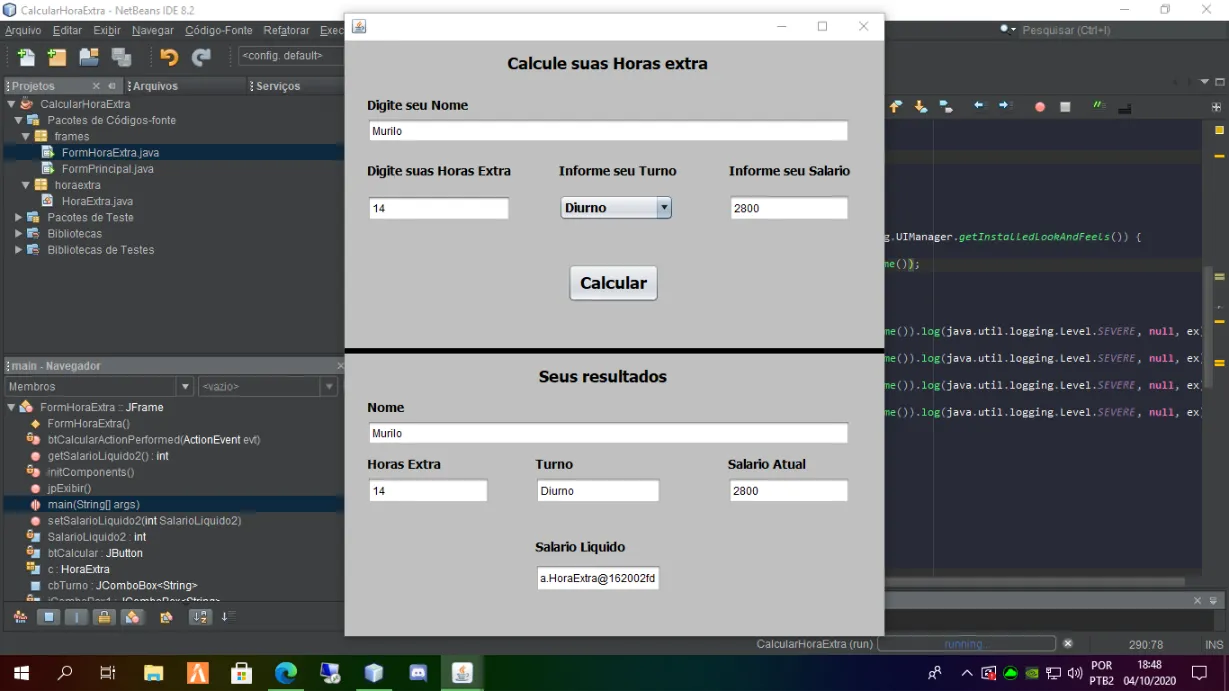Click the green comment lines icon
The image size is (1229, 691).
1099,106
